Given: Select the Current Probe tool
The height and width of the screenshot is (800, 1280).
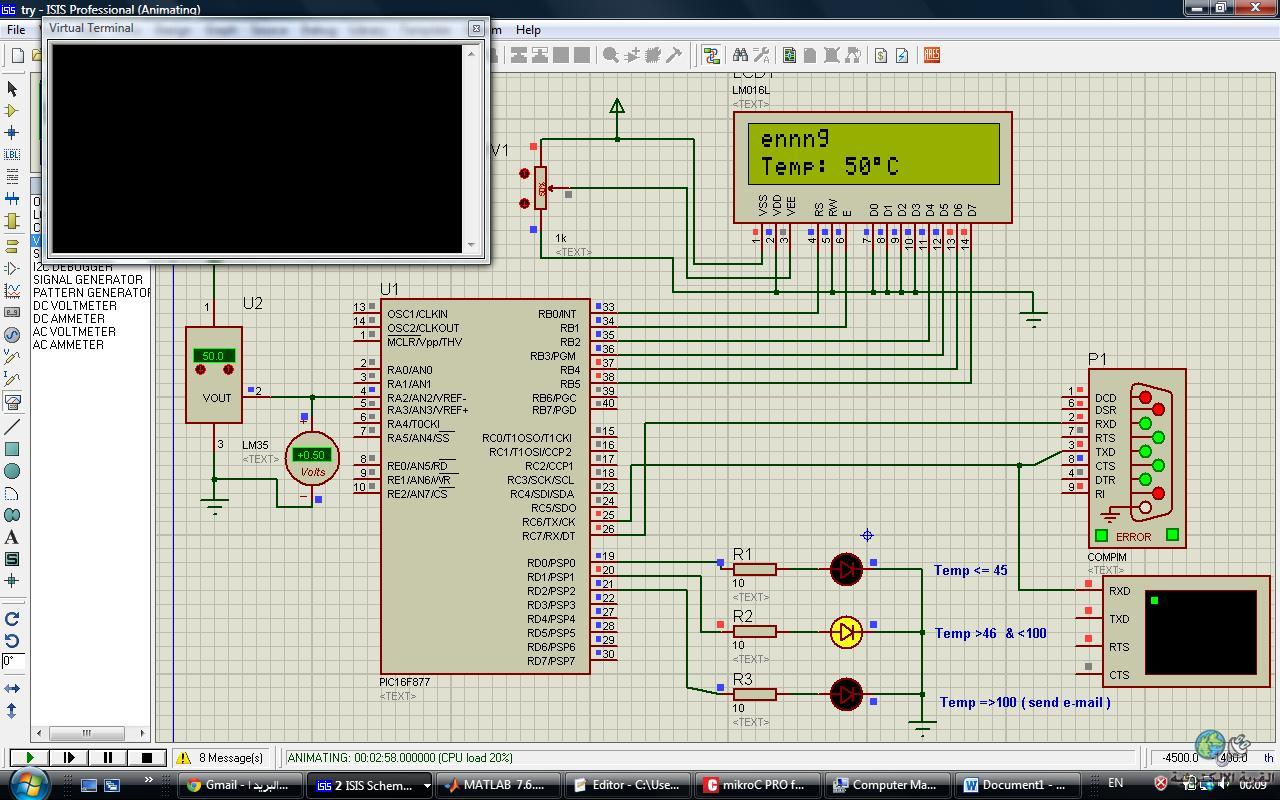Looking at the screenshot, I should [12, 378].
